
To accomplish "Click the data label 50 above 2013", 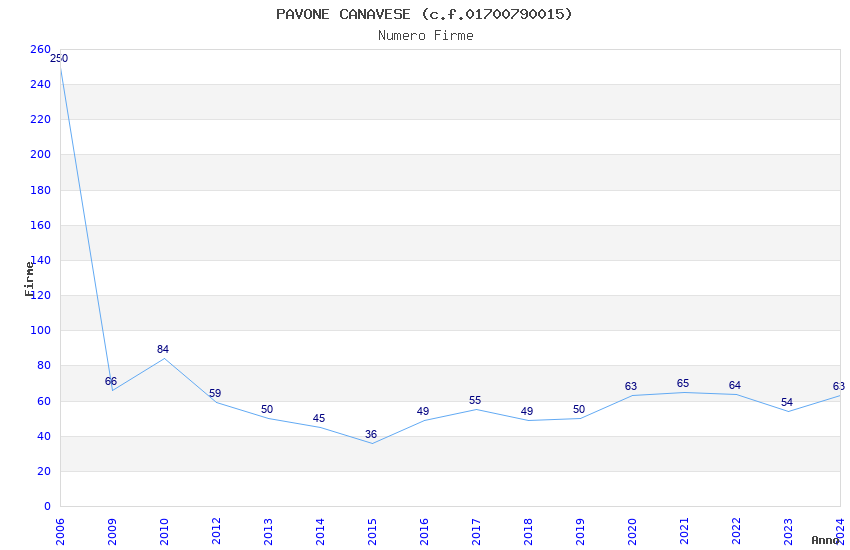I will [x=267, y=410].
